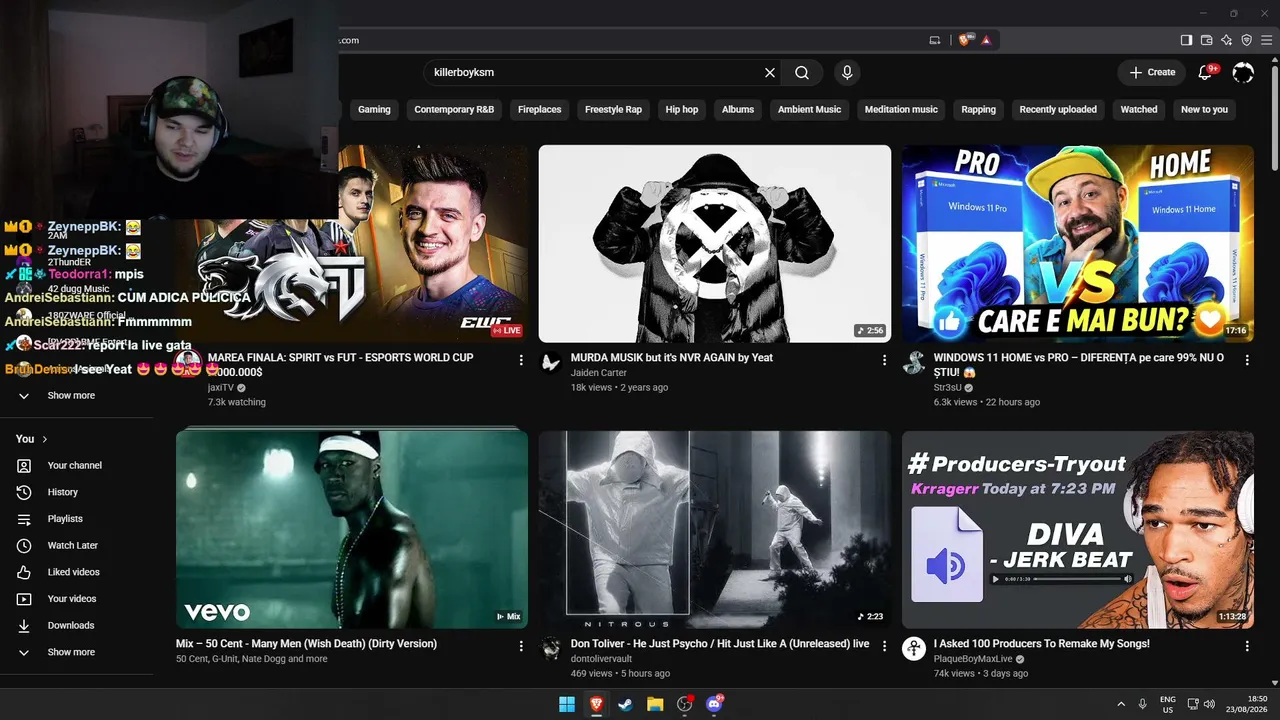
Task: Open Your channel from the sidebar
Action: point(77,466)
